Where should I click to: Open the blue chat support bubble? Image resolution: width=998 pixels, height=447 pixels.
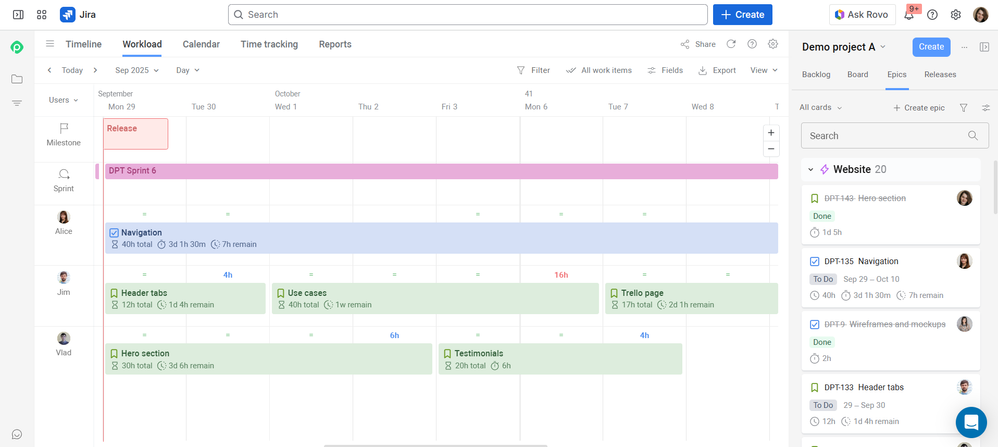click(971, 422)
